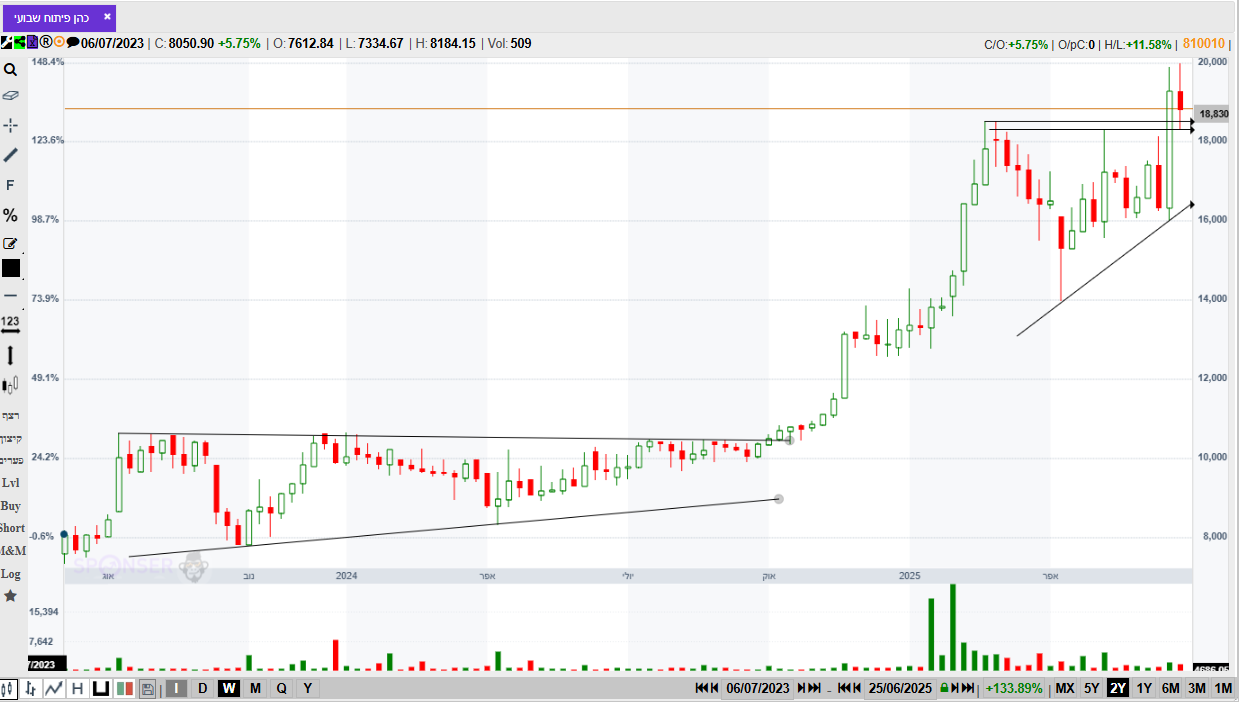Select weekly W timeframe
This screenshot has width=1240, height=702.
(229, 688)
